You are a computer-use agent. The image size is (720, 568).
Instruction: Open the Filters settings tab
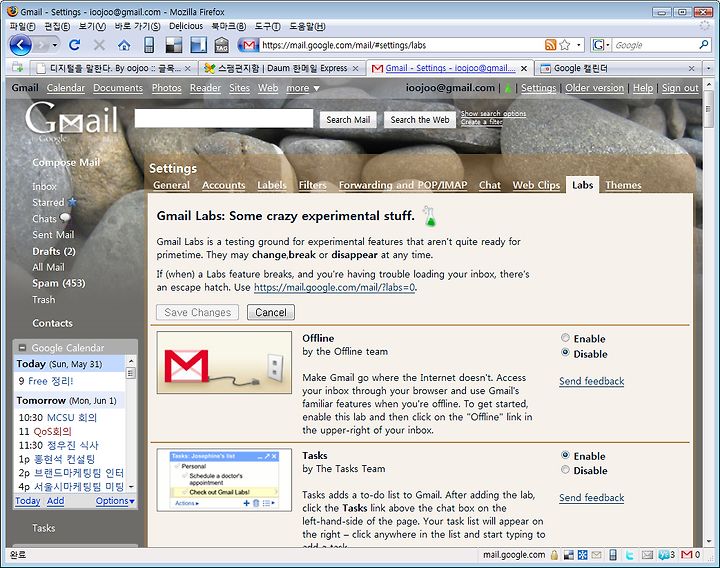(312, 185)
